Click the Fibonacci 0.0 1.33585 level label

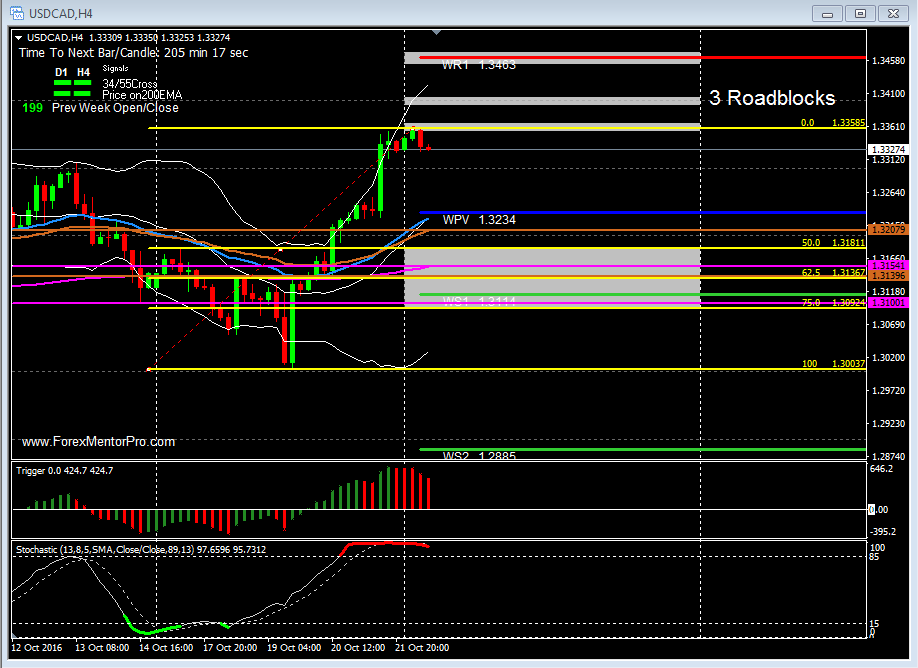[833, 123]
